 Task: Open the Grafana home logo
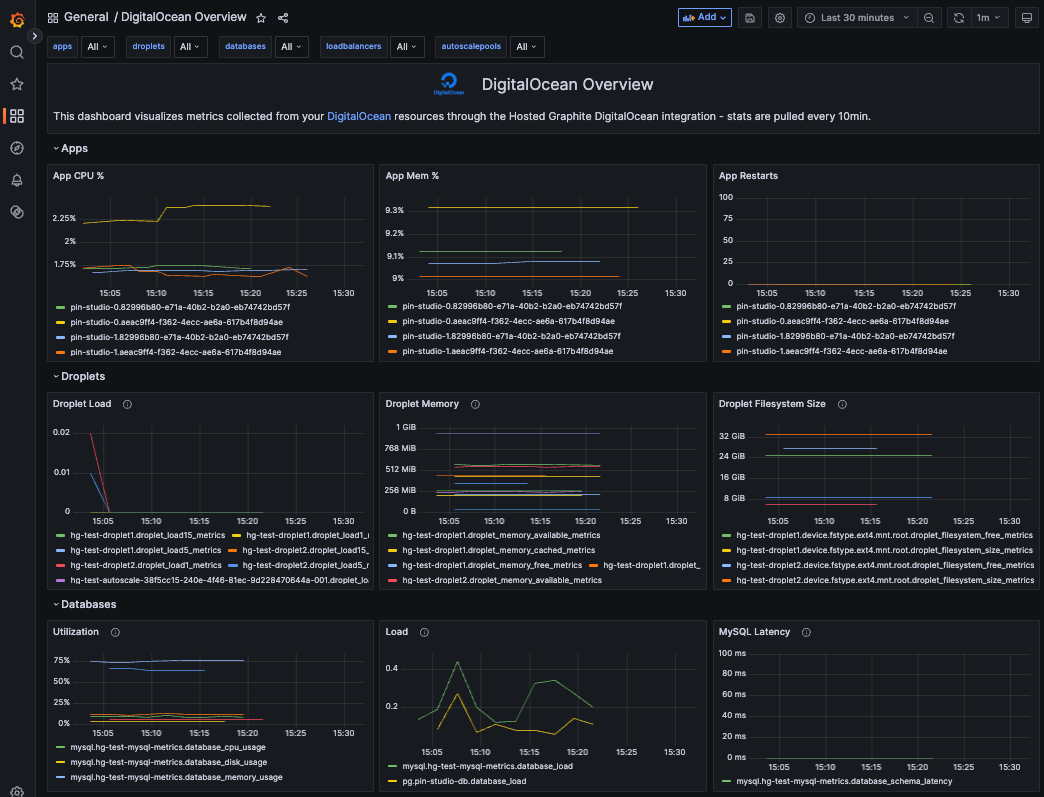17,20
